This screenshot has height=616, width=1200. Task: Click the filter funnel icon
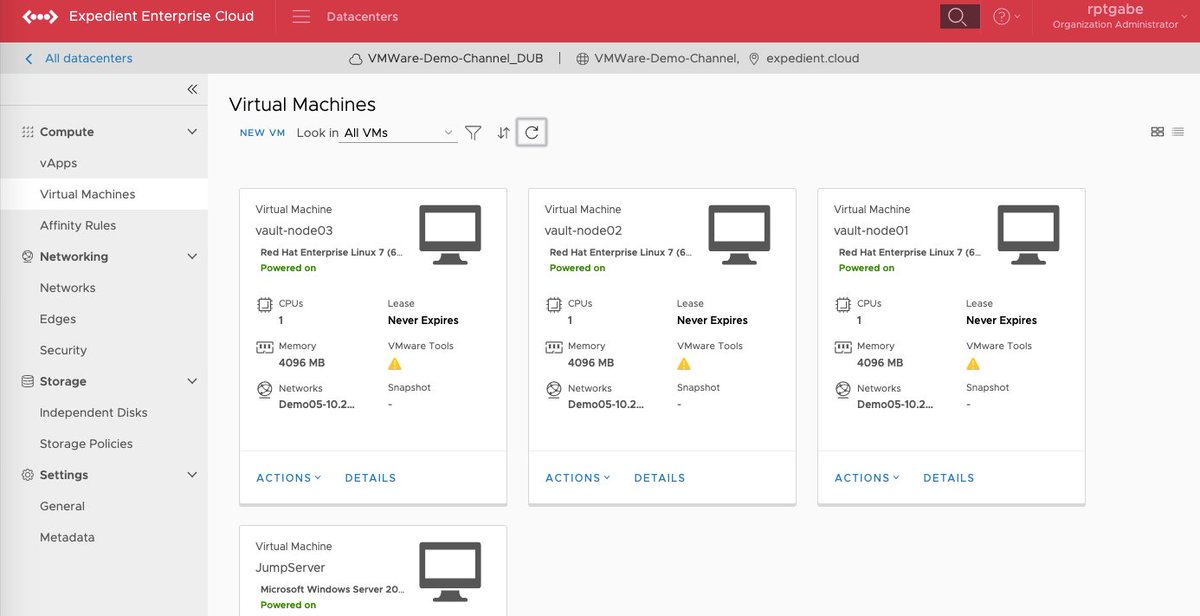(473, 132)
